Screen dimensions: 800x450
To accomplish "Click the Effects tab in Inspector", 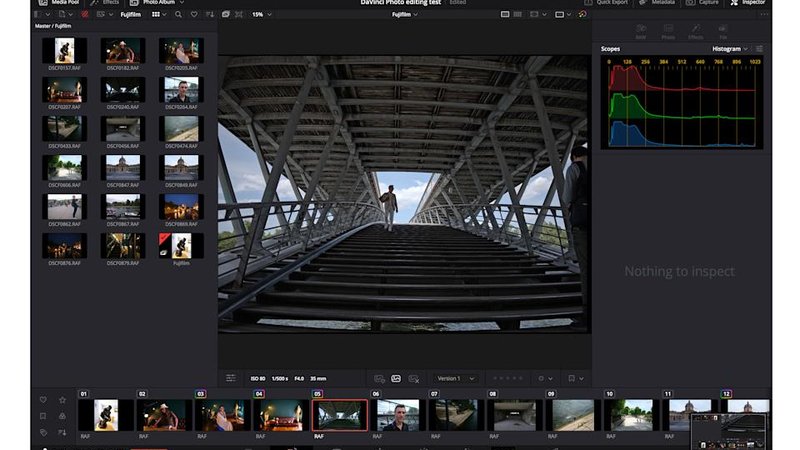I will pyautogui.click(x=695, y=32).
